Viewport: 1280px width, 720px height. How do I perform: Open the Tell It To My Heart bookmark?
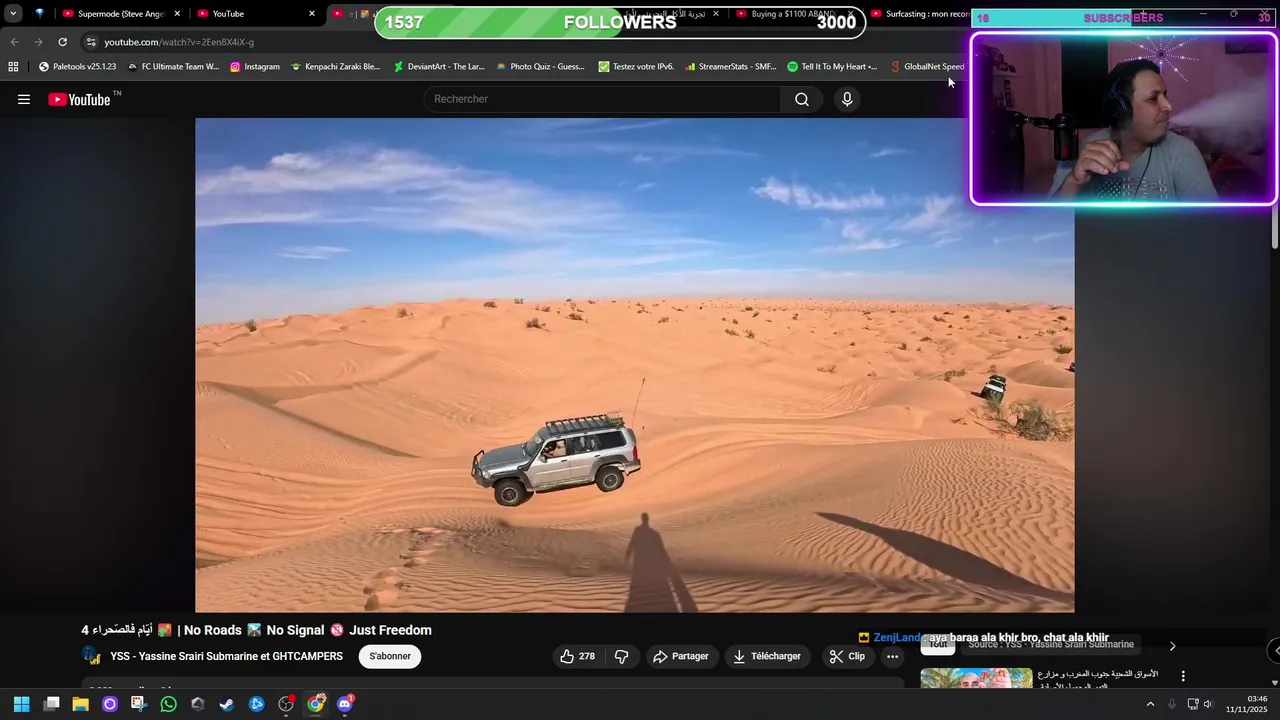coord(832,67)
